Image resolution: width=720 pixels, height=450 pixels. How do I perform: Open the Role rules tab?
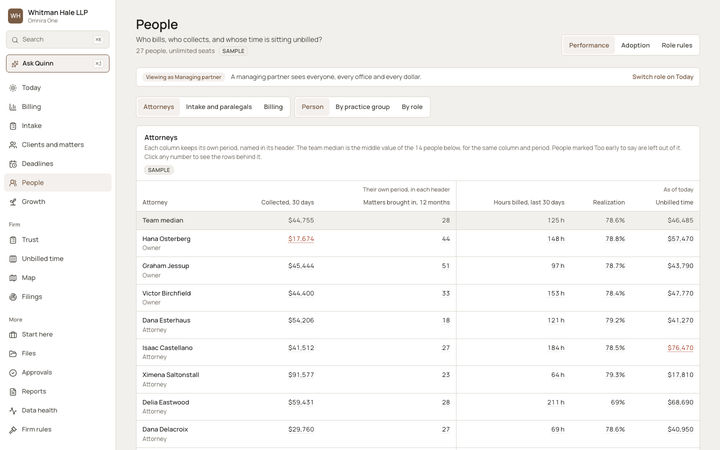(676, 45)
